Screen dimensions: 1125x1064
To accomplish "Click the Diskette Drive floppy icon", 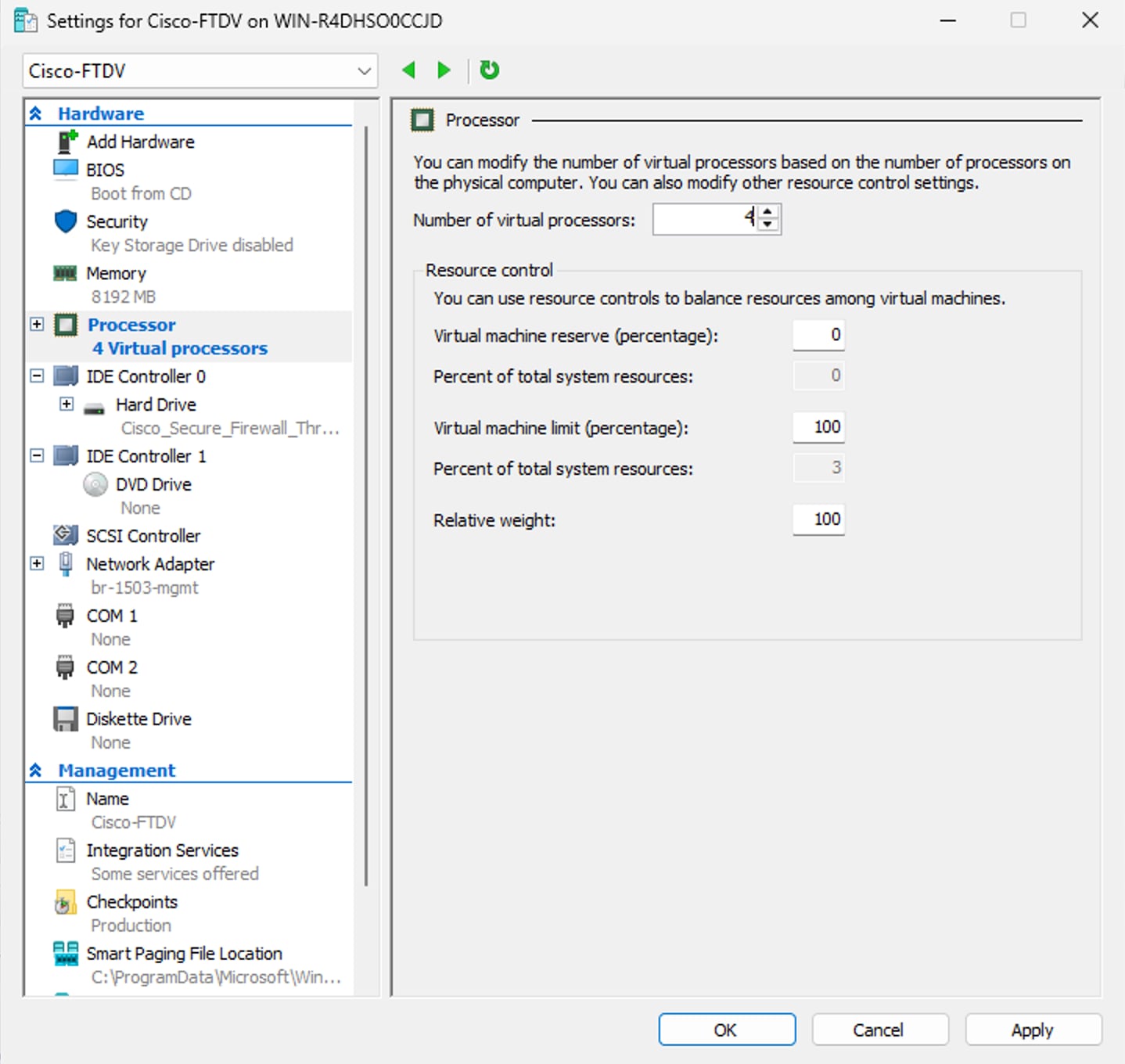I will [x=66, y=719].
